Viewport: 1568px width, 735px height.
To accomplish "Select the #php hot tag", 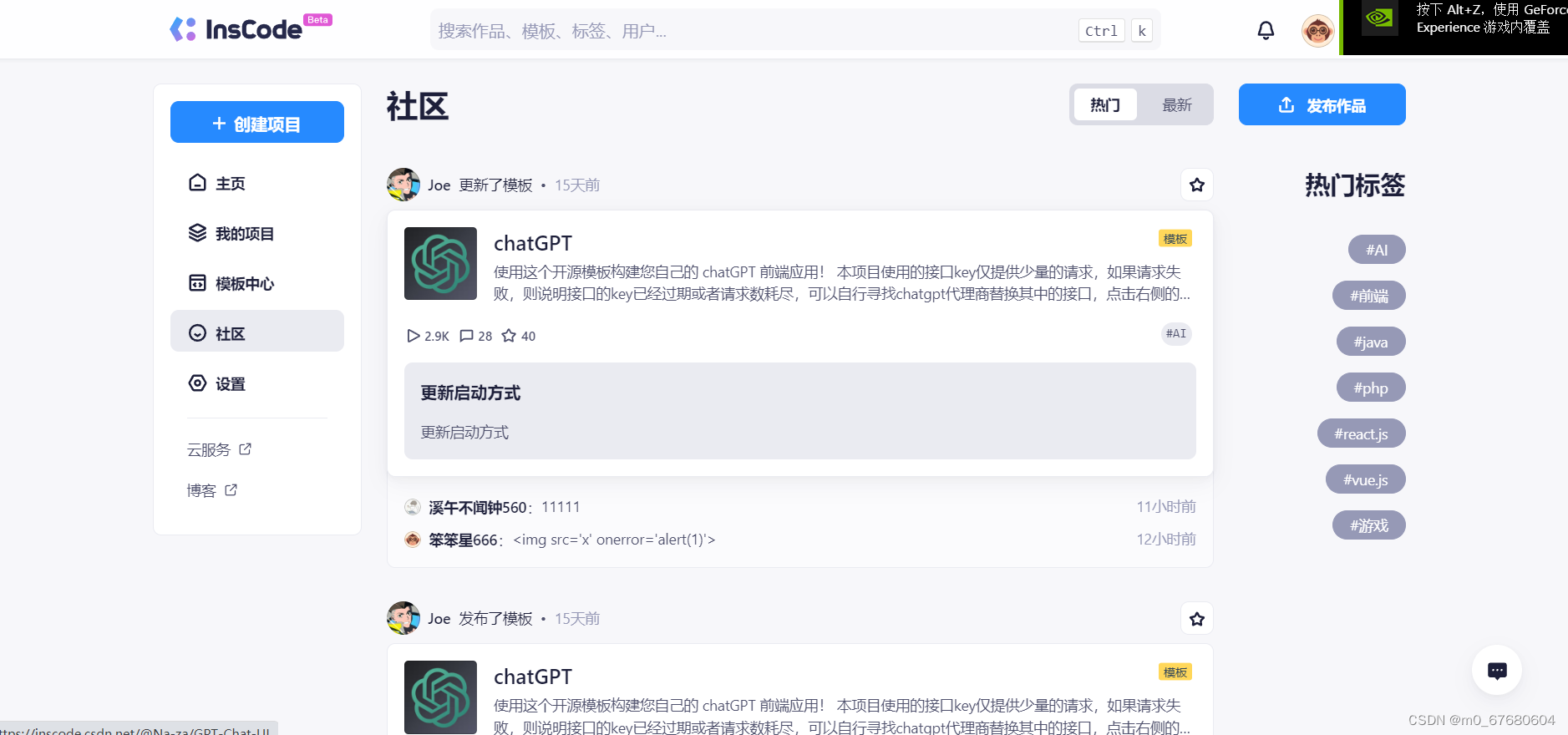I will point(1371,388).
